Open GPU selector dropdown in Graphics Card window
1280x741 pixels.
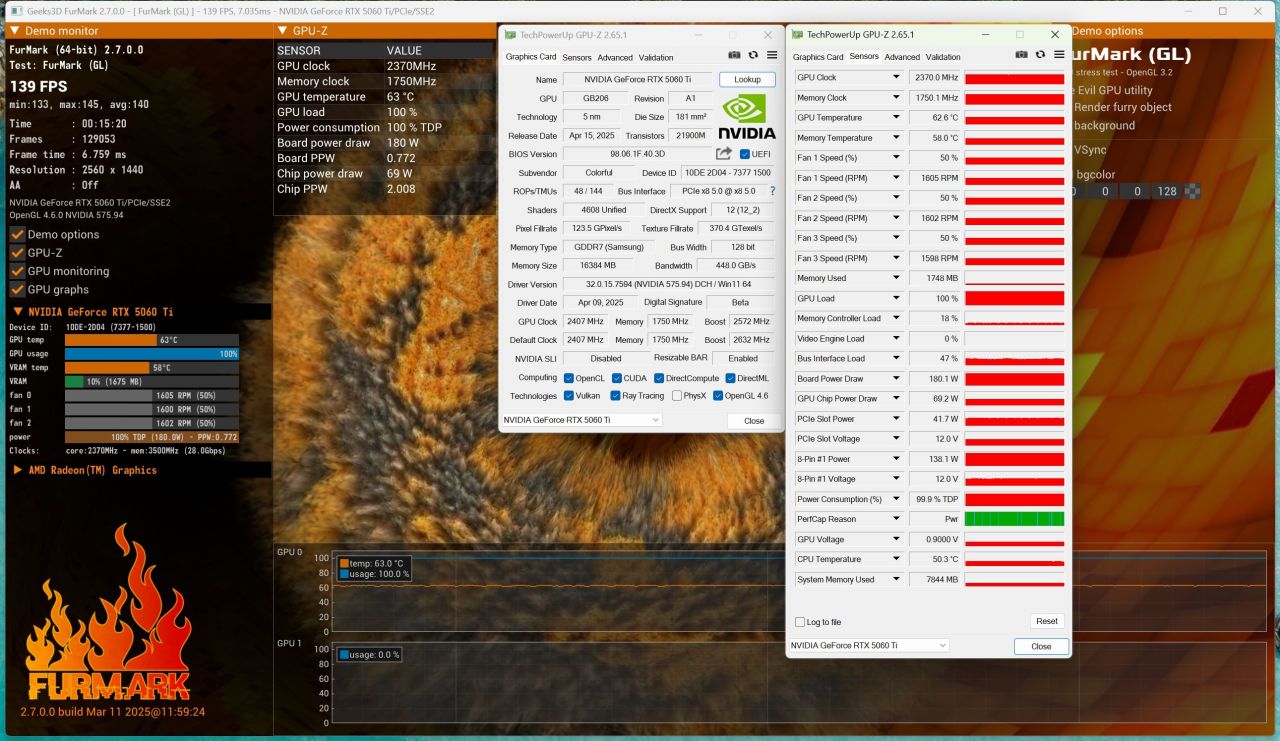[x=580, y=420]
